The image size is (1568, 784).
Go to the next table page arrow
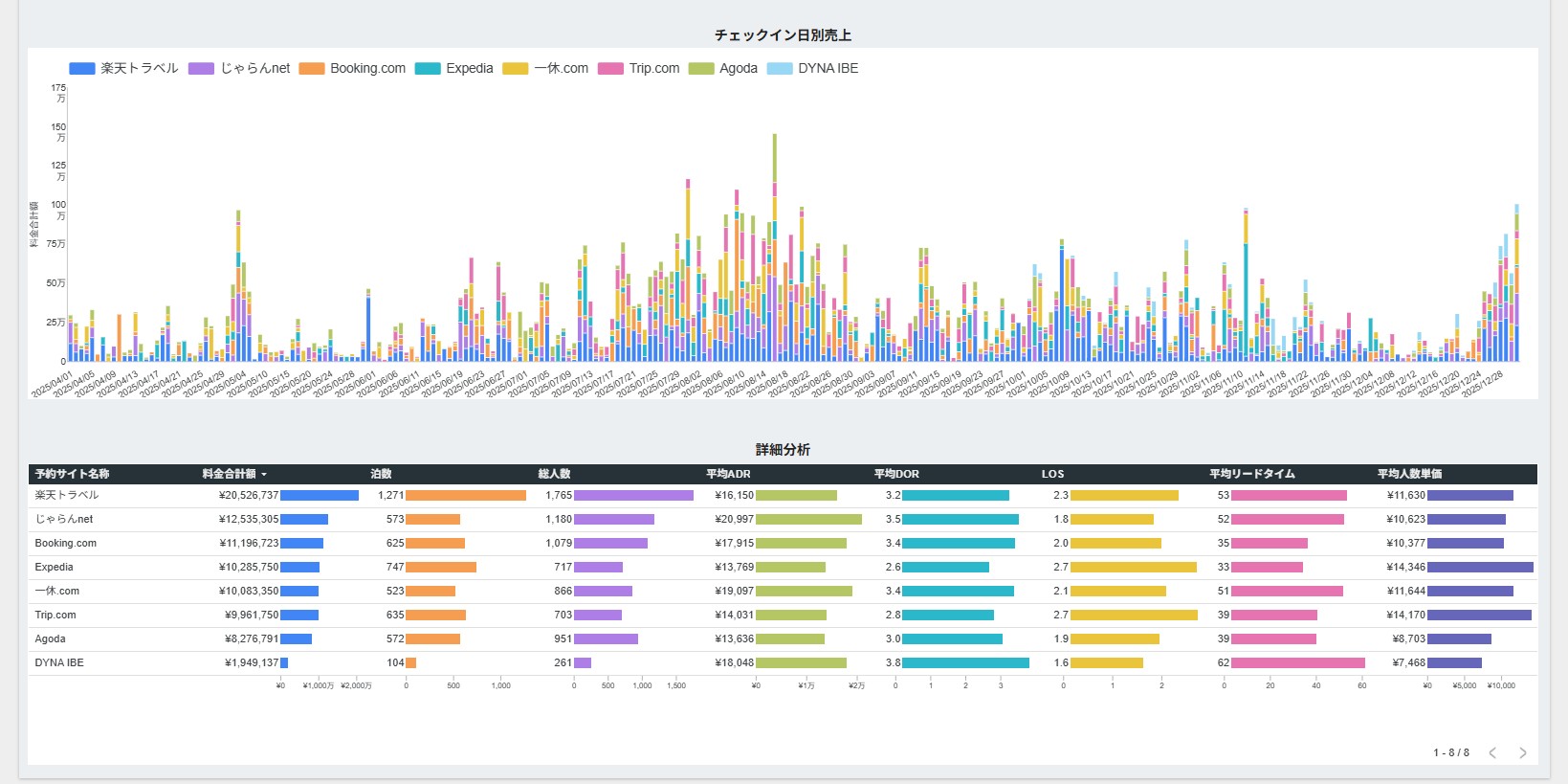(x=1522, y=753)
